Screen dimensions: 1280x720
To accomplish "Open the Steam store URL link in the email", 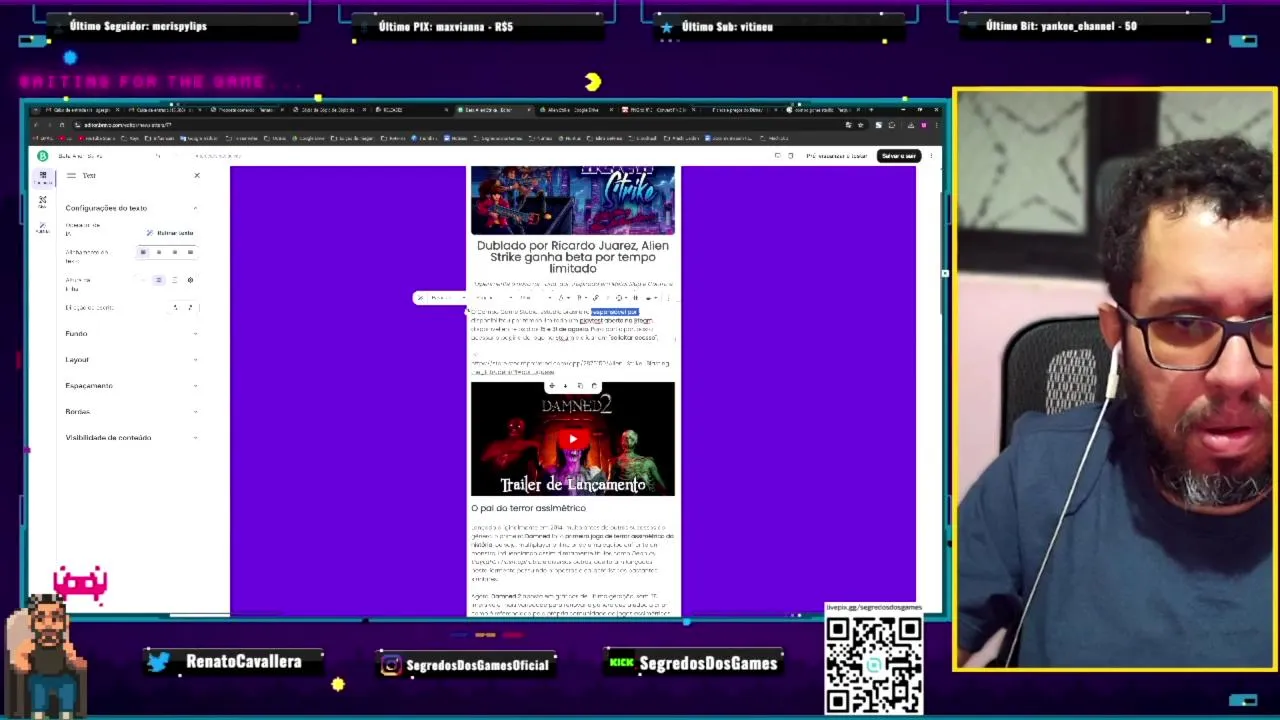I will pyautogui.click(x=570, y=367).
